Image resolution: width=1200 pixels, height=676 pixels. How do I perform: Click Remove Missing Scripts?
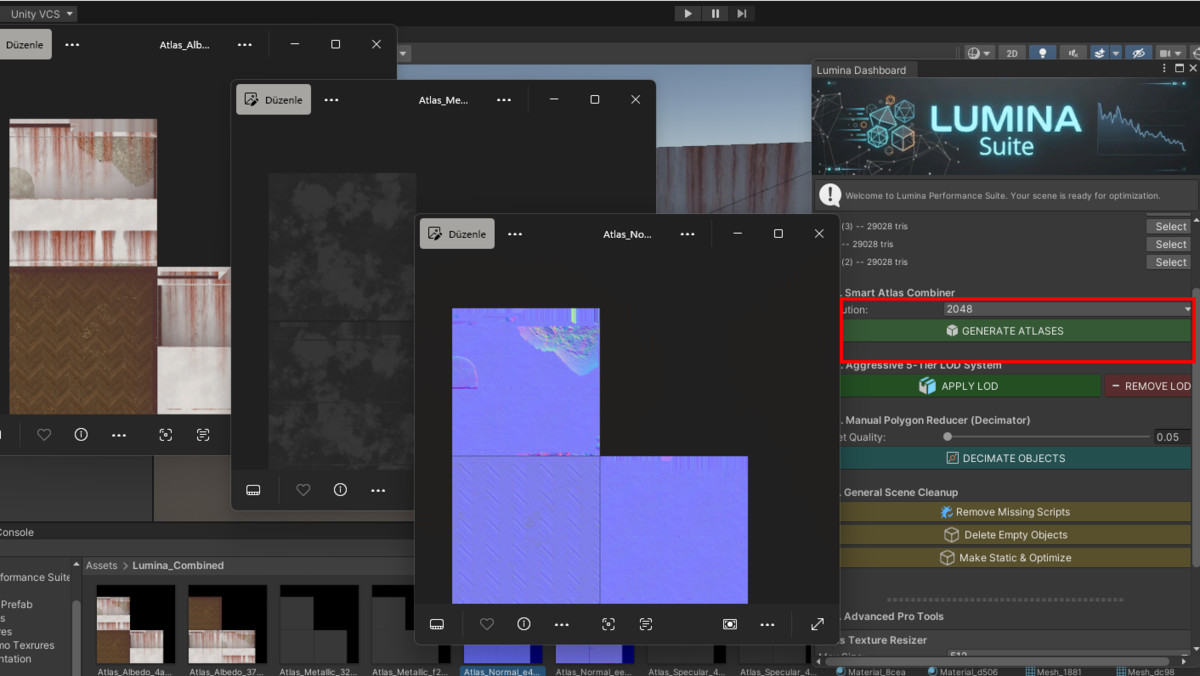[1016, 512]
